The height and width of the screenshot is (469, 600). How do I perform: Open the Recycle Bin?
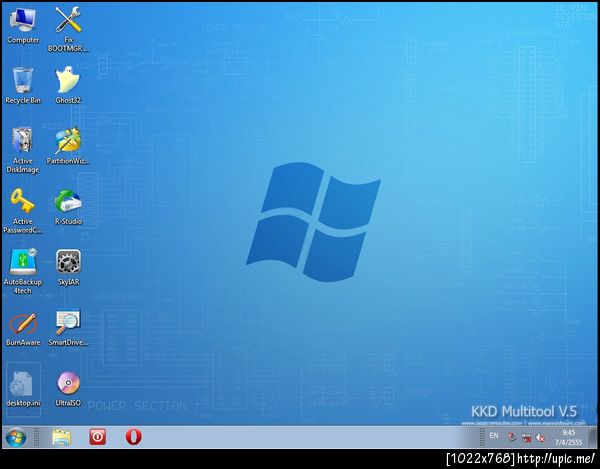click(x=23, y=85)
